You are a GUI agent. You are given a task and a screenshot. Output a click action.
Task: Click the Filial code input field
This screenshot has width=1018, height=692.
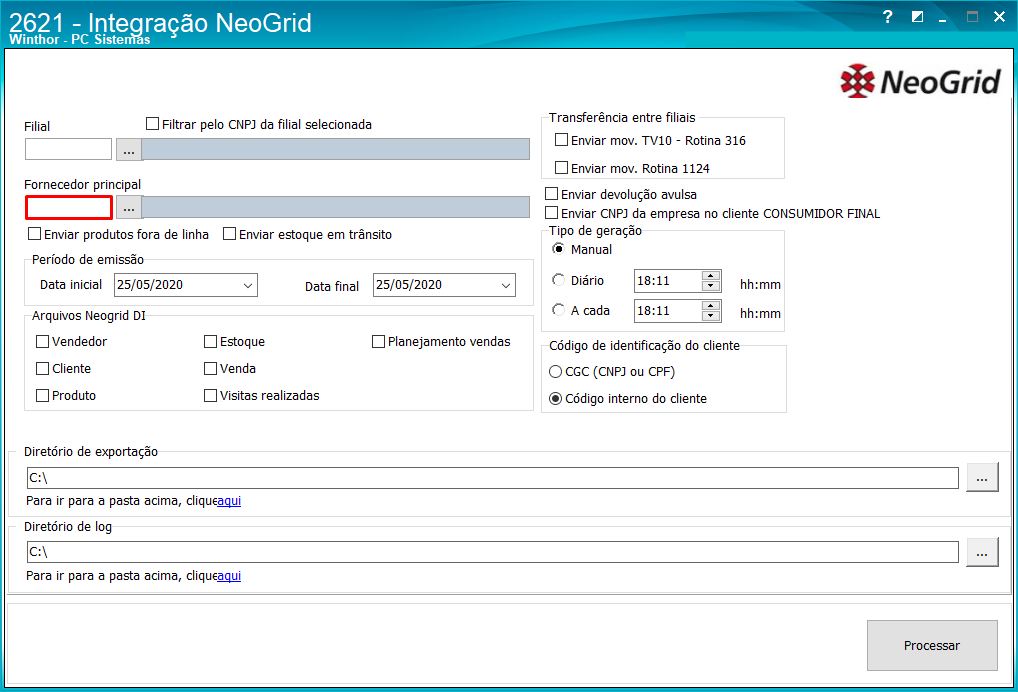68,149
